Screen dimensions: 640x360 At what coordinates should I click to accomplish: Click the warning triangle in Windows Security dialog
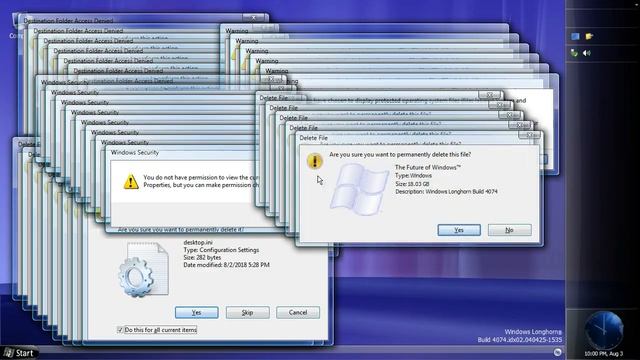131,182
